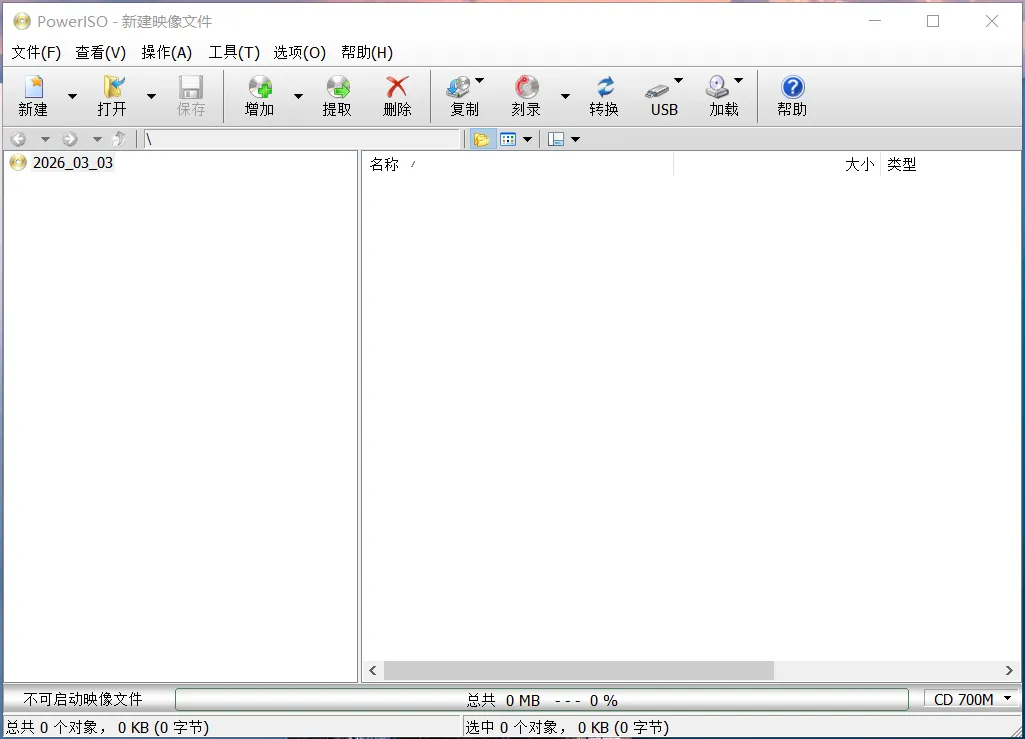
Task: Click the 增加 (Add) toolbar icon
Action: tap(260, 96)
